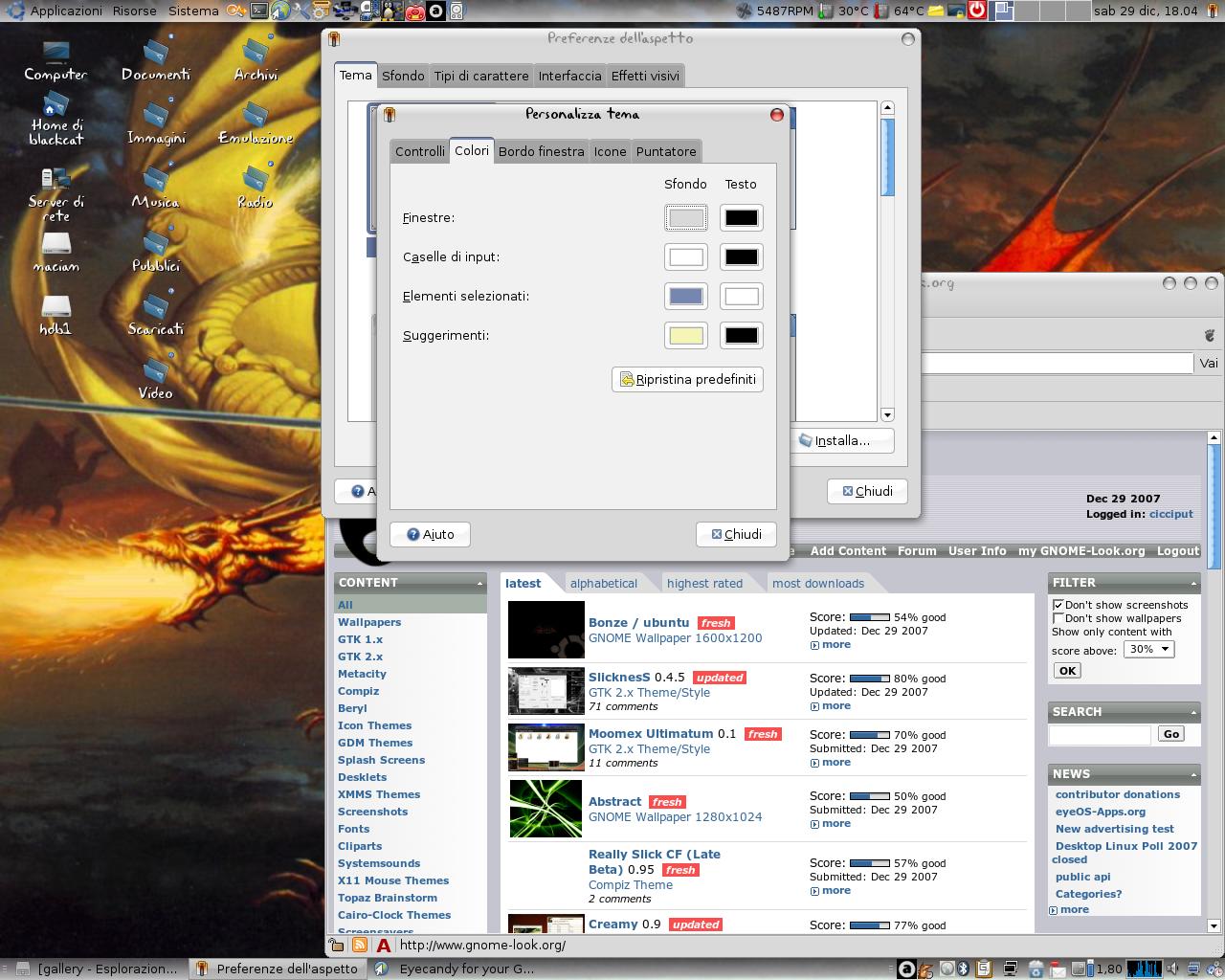Pick Caselle di input text color swatch

pos(741,256)
